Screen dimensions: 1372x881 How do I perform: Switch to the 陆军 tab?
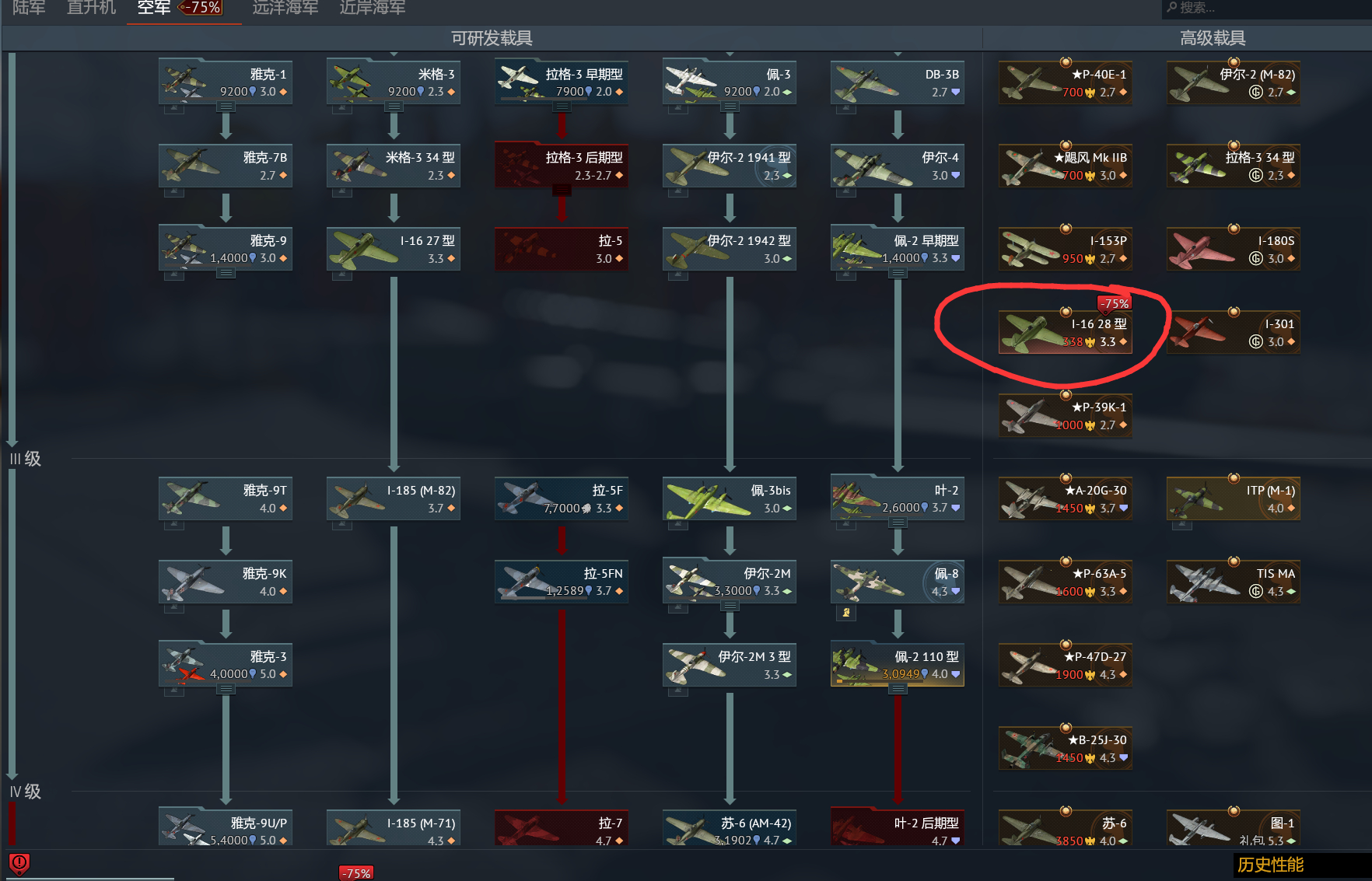[29, 8]
